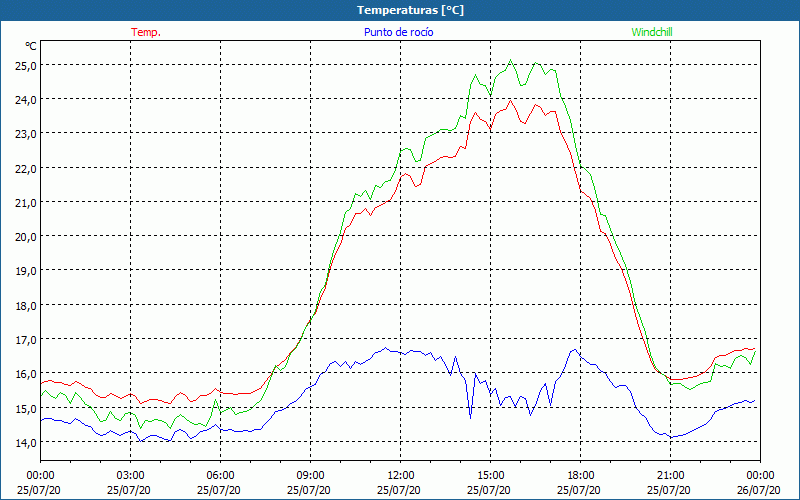Click the "25/07/20" date under 18:00

(579, 490)
